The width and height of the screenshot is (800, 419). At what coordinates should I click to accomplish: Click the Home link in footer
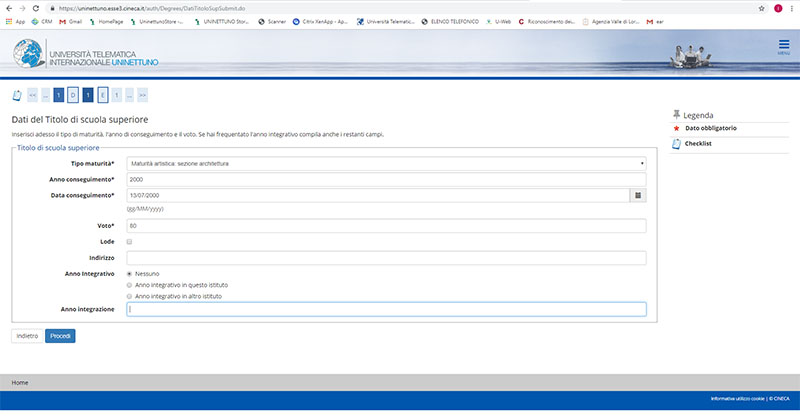pyautogui.click(x=20, y=382)
